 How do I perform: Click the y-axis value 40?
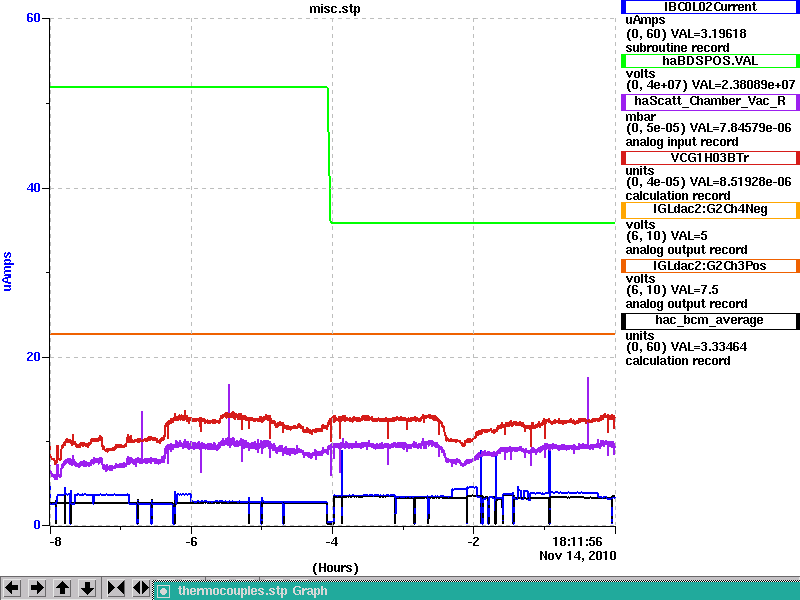[x=33, y=188]
